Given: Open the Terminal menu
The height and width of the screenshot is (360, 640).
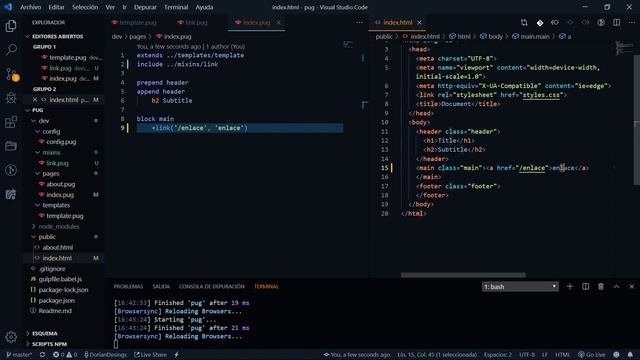Looking at the screenshot, I should click(176, 7).
